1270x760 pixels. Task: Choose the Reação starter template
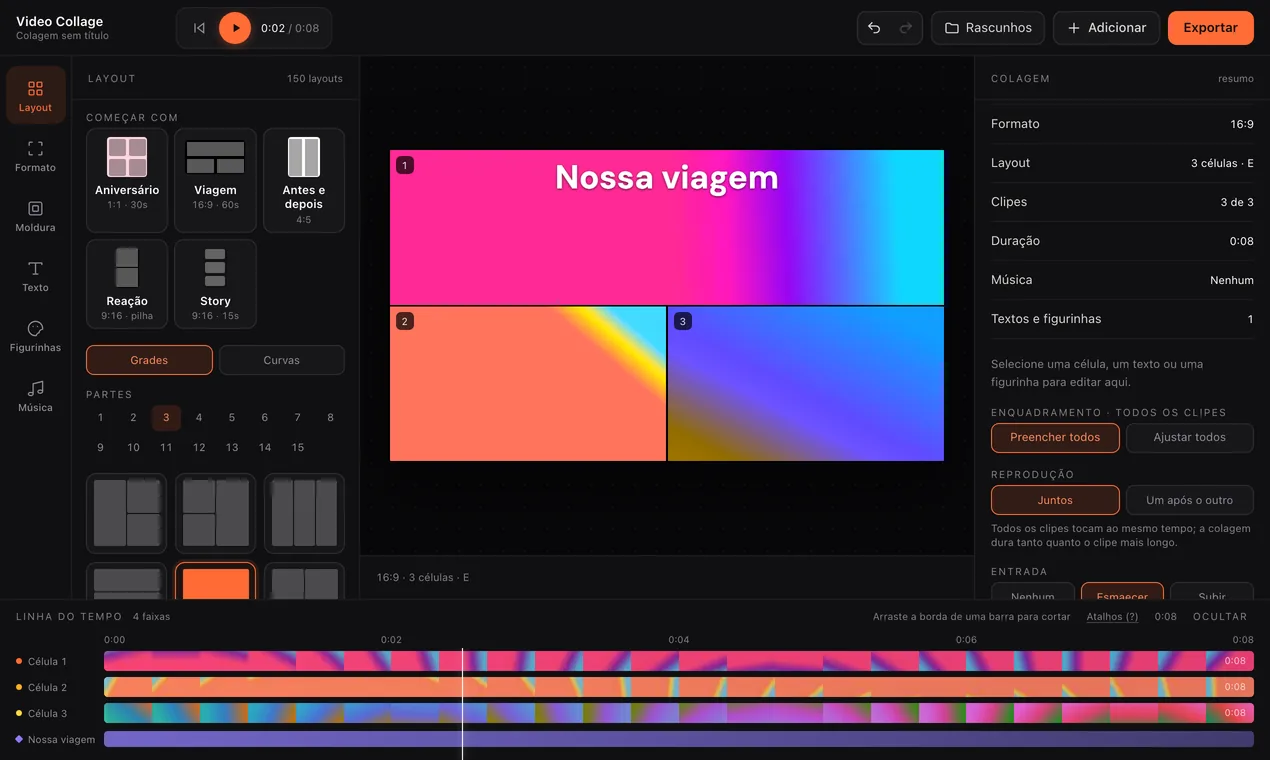127,284
